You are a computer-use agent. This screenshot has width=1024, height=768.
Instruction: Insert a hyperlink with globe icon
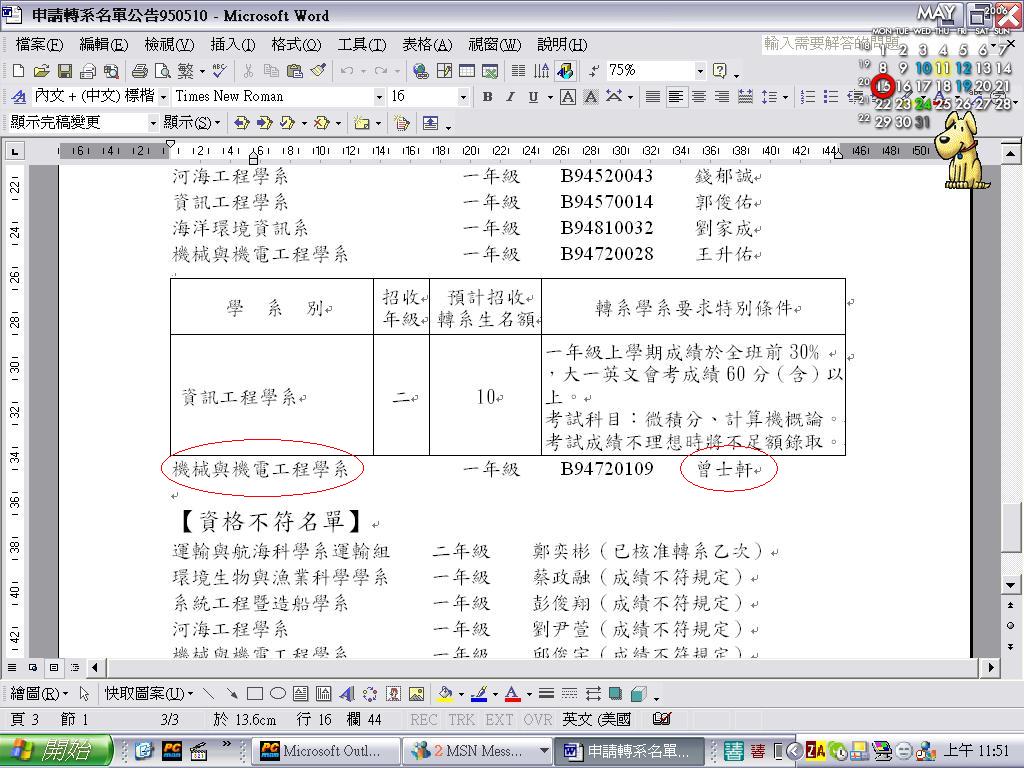pos(421,71)
